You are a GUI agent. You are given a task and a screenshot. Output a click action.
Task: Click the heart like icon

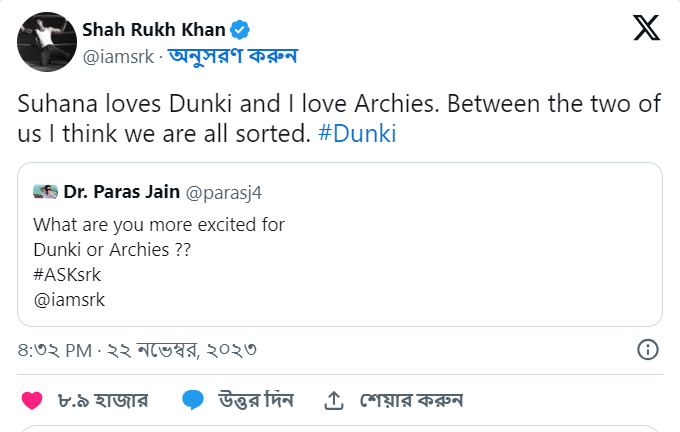coord(32,400)
